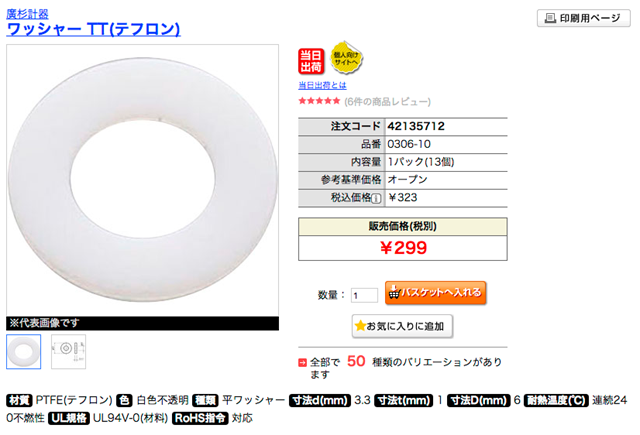Click the large washer product image
The height and width of the screenshot is (435, 640).
142,180
